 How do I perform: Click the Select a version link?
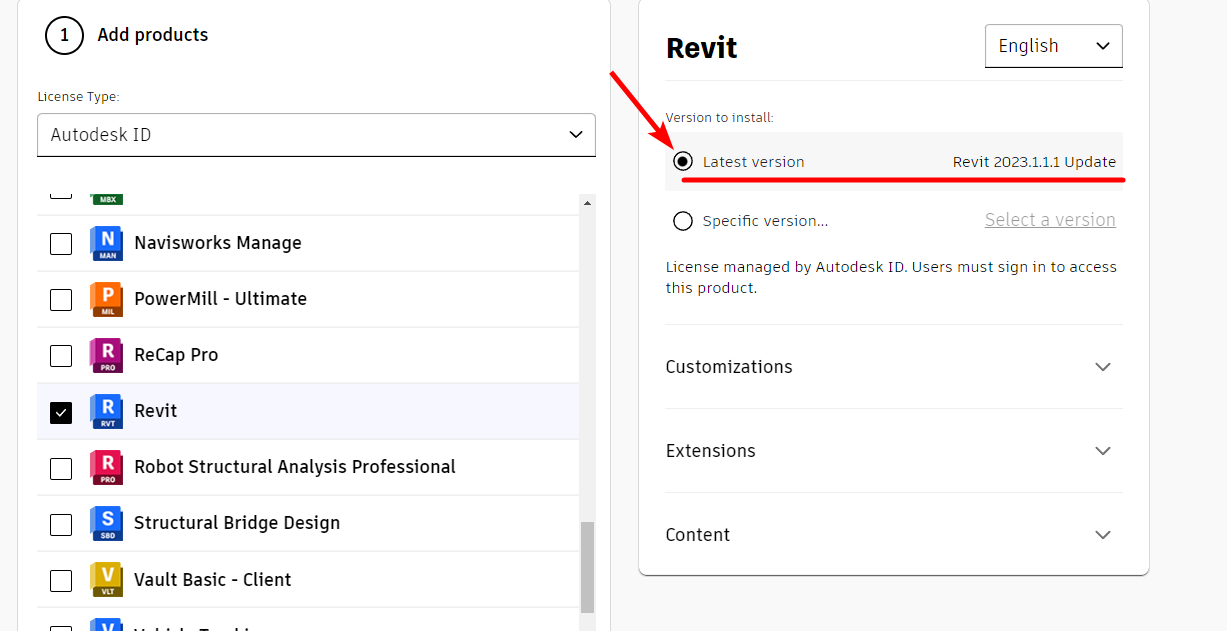point(1050,220)
